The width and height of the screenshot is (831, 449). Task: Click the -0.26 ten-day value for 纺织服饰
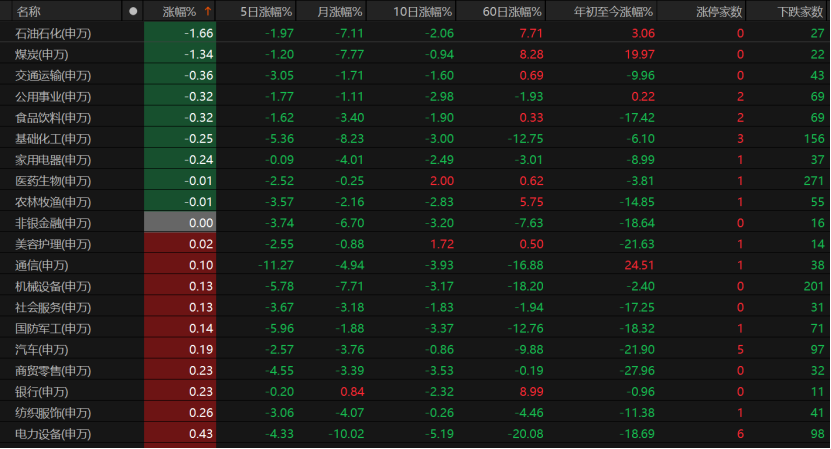439,412
